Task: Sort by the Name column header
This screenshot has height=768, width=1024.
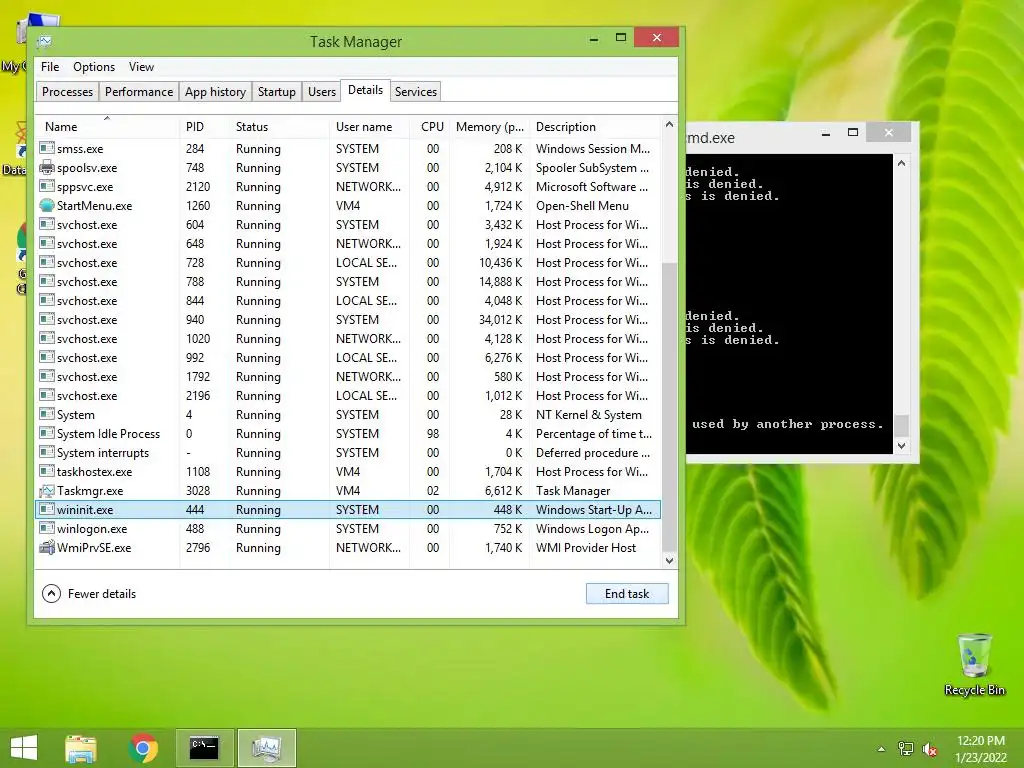Action: [x=107, y=127]
